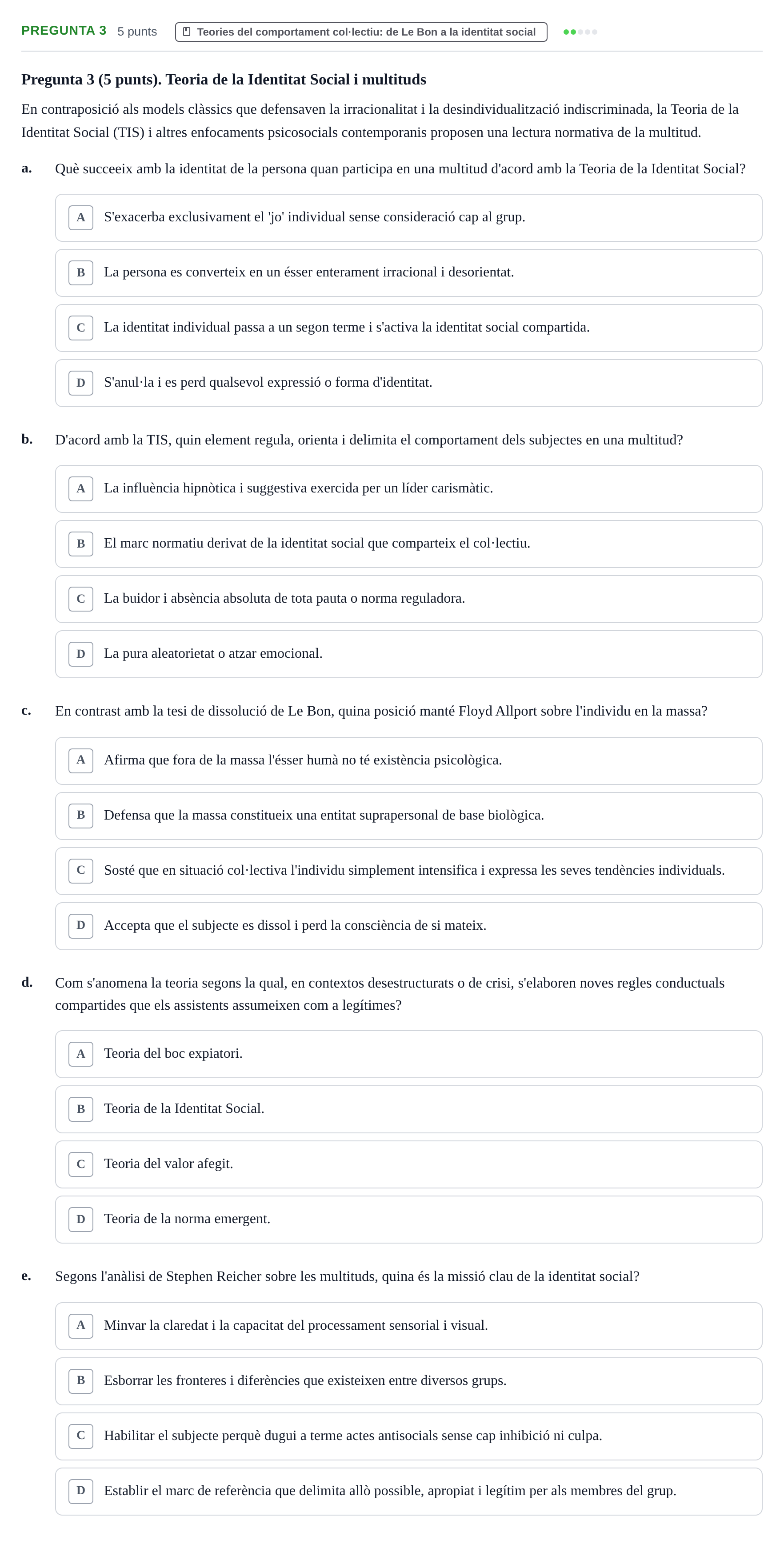Select 'Teoria del boc expiatori' option
Viewport: 784px width, 1544px height.
click(408, 1054)
